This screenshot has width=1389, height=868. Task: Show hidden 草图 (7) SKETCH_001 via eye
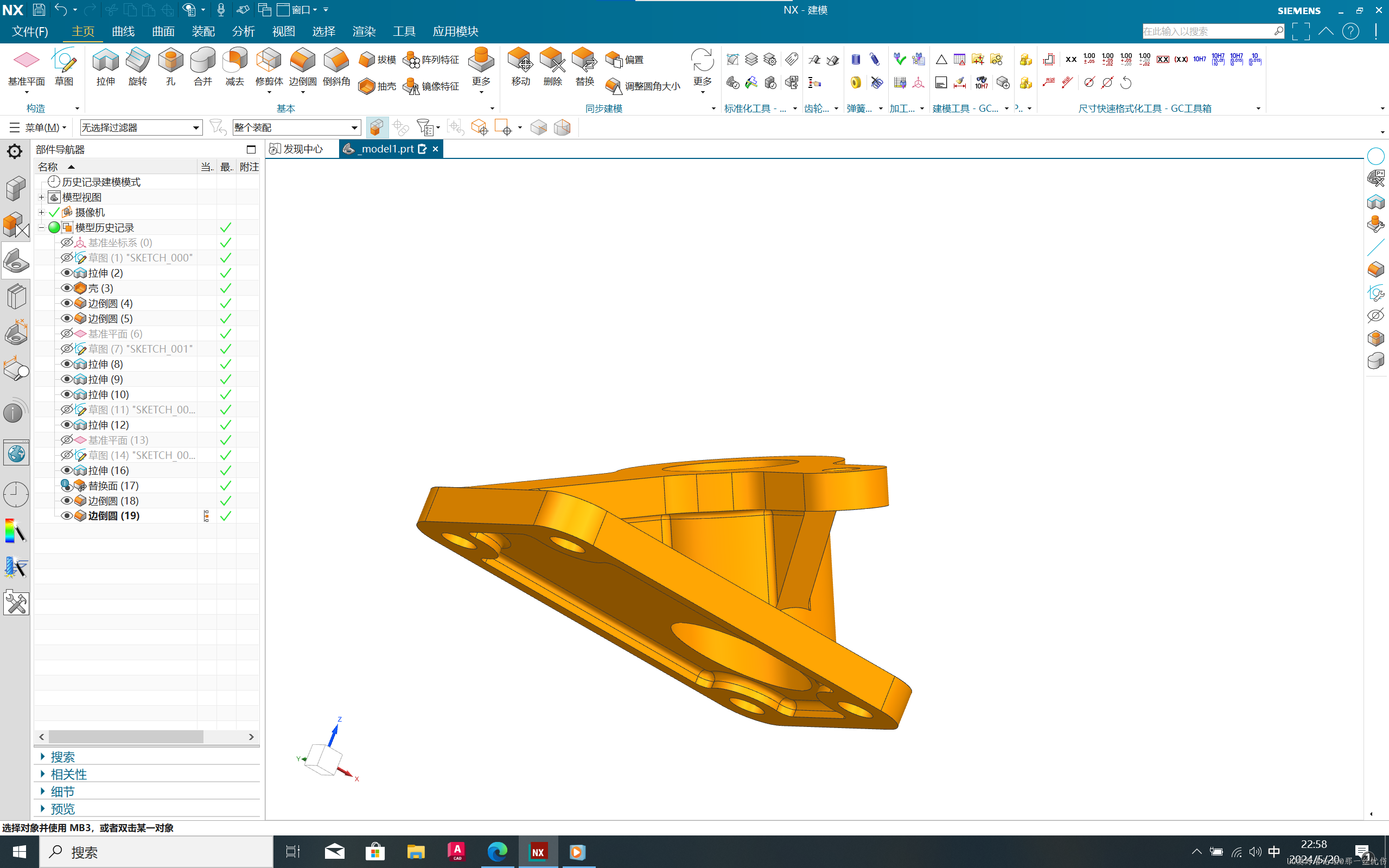[67, 348]
